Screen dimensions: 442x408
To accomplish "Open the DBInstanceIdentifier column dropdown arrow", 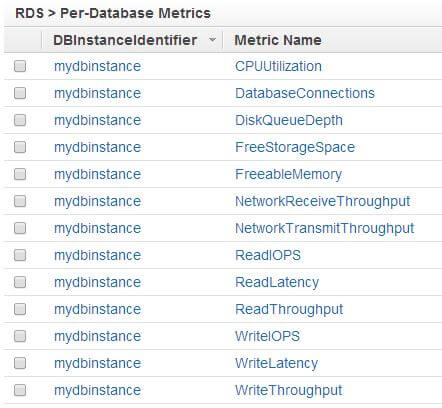I will pos(212,40).
